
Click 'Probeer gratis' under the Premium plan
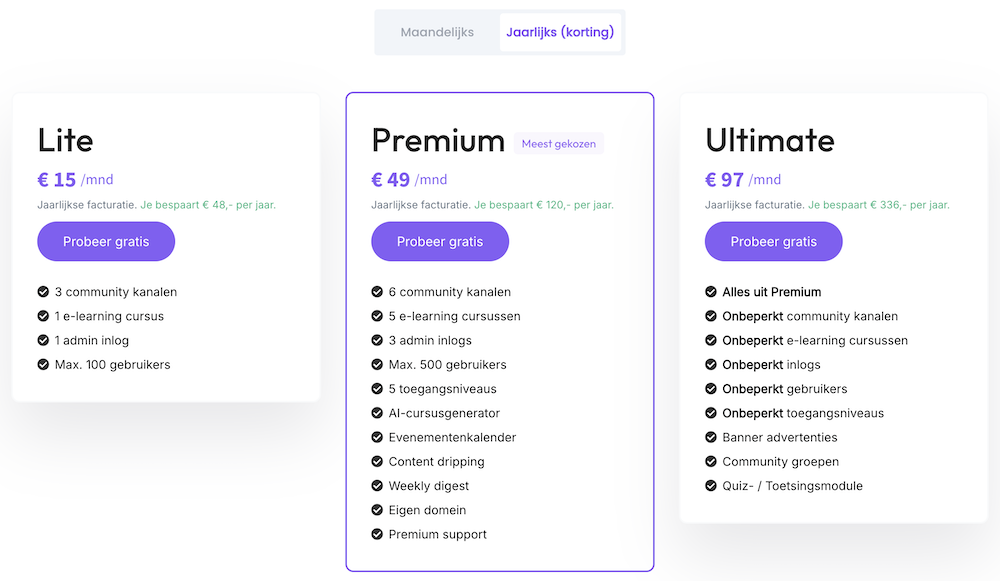coord(440,241)
